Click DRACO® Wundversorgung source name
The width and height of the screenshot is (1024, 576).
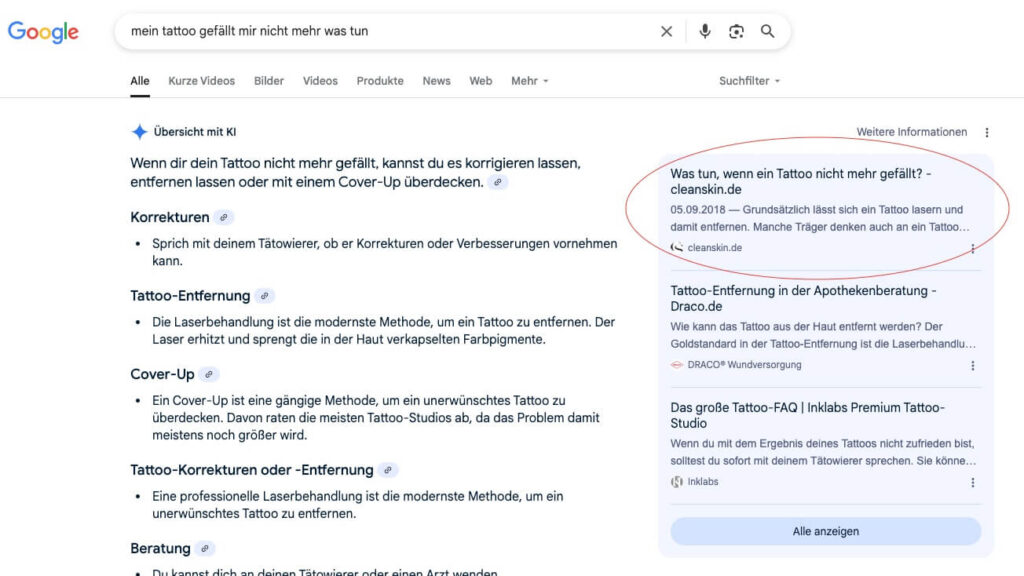coord(744,364)
